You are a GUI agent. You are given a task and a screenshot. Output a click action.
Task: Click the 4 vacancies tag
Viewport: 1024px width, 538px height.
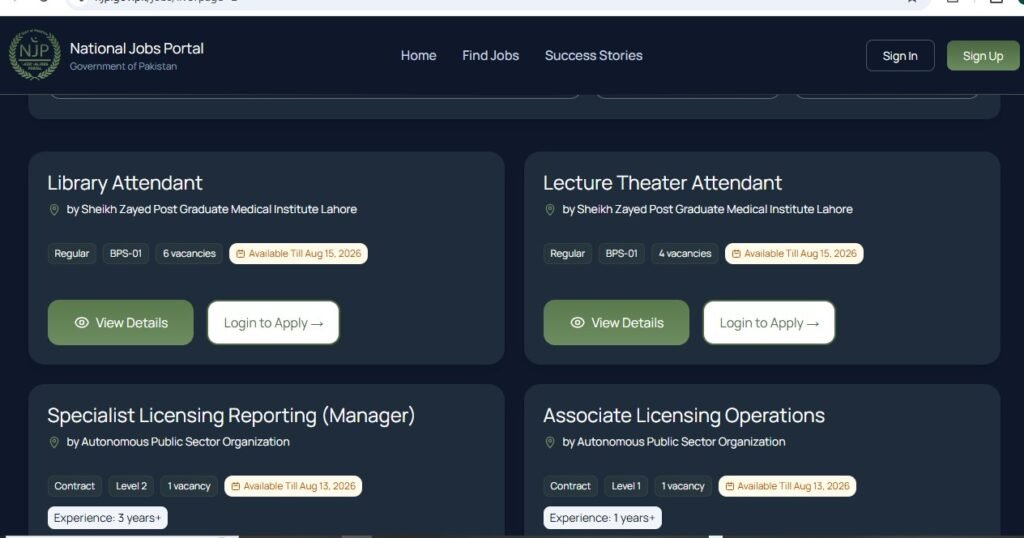pyautogui.click(x=685, y=253)
